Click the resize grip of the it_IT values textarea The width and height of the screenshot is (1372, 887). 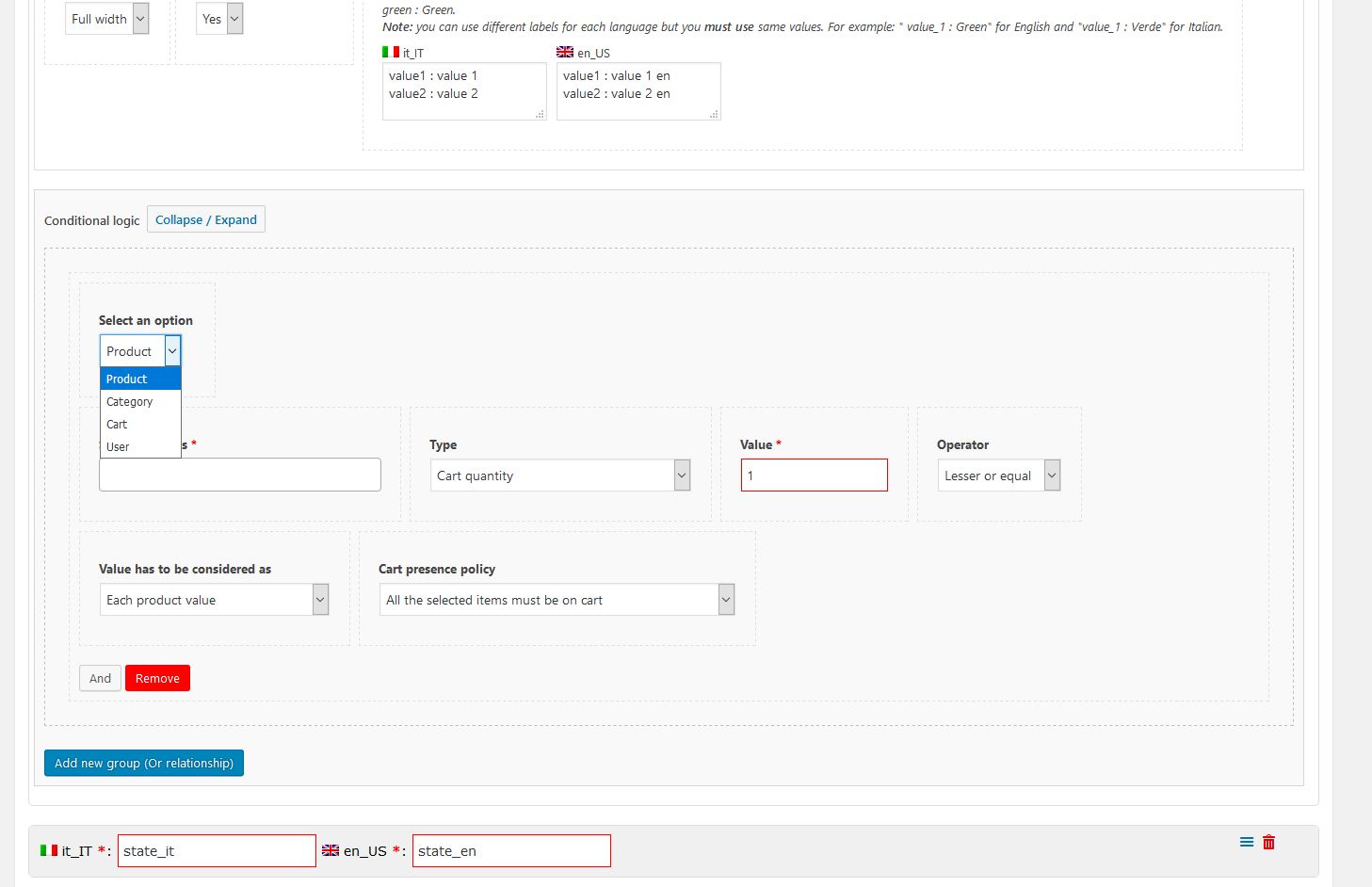pos(540,114)
